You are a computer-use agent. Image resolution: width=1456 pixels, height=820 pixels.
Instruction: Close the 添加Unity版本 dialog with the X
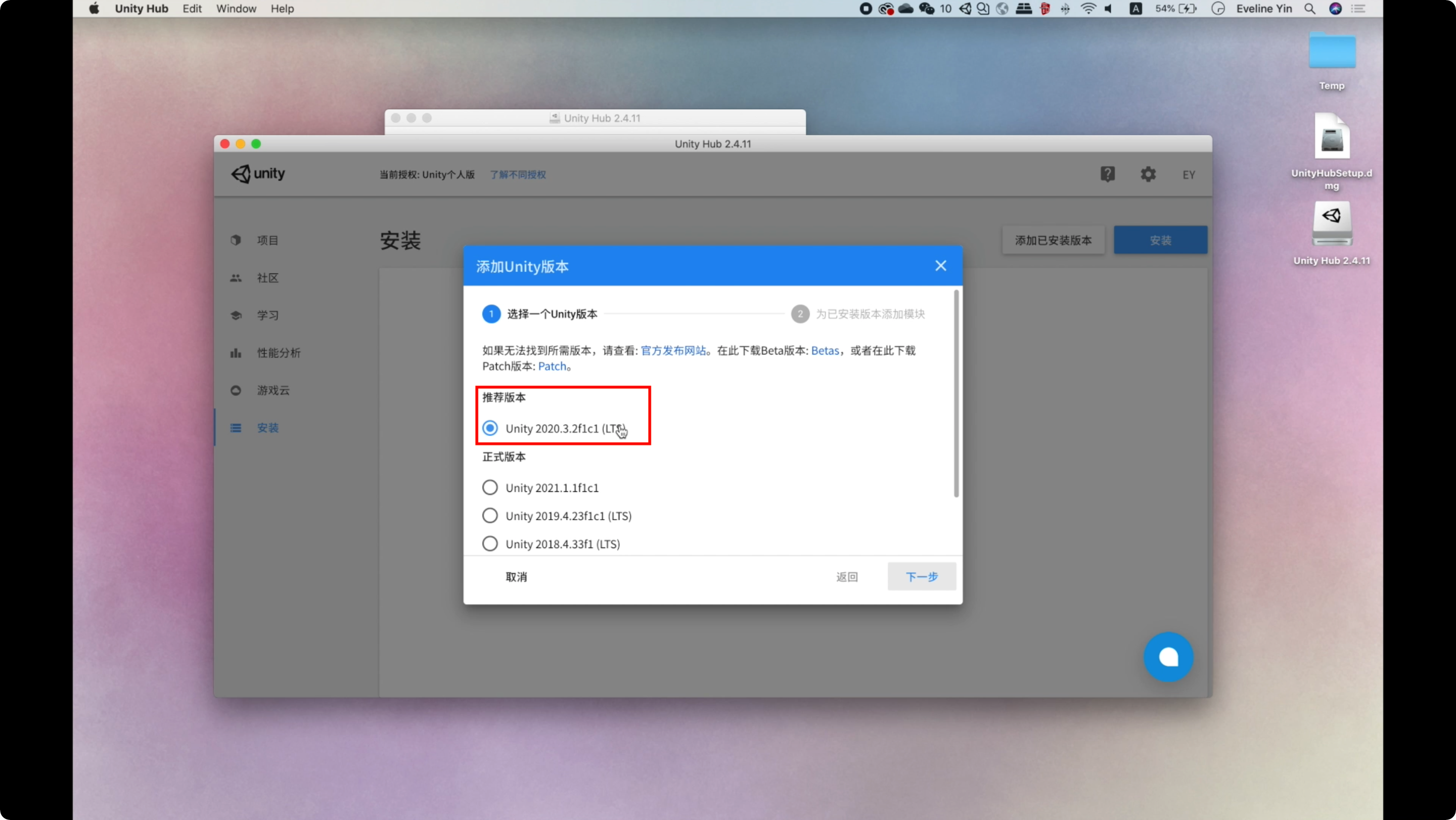click(x=940, y=265)
